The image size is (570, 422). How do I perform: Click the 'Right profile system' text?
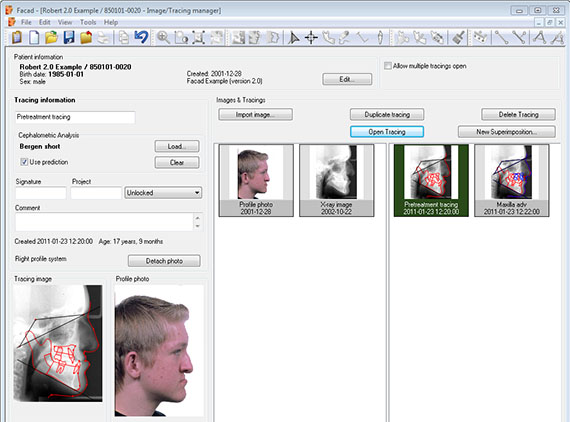click(x=41, y=259)
